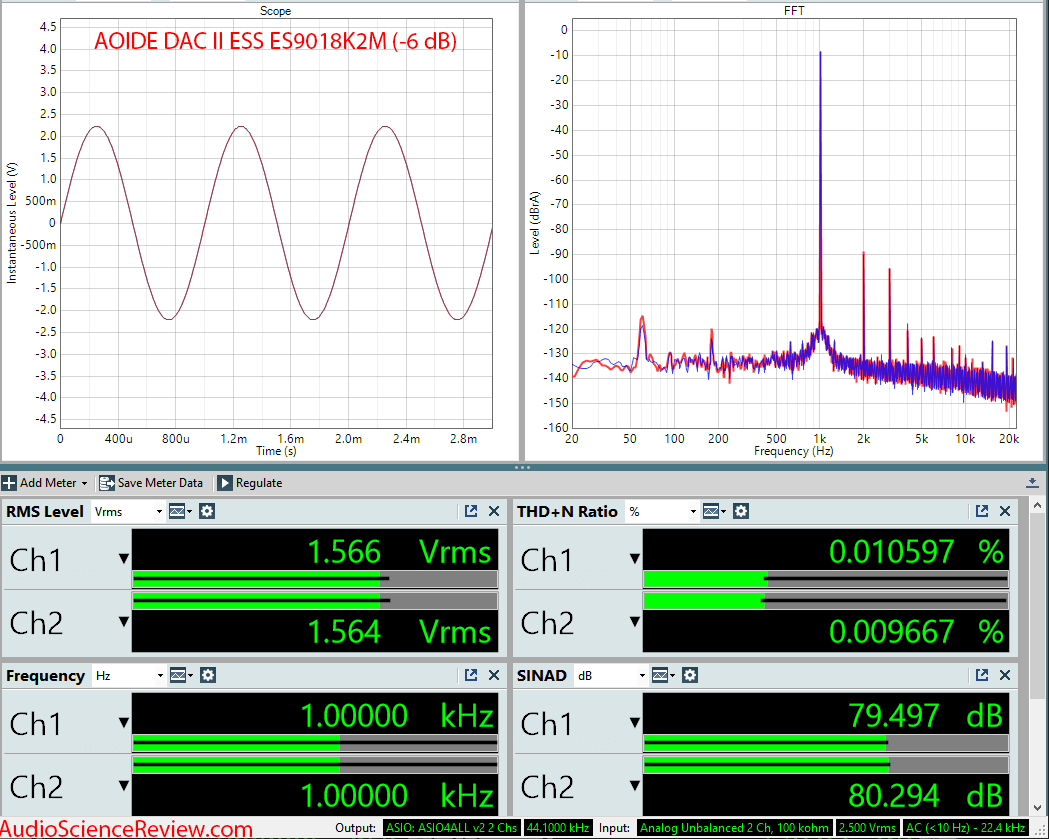Expand Frequency Ch2 channel arrow
The width and height of the screenshot is (1049, 839).
[x=124, y=785]
